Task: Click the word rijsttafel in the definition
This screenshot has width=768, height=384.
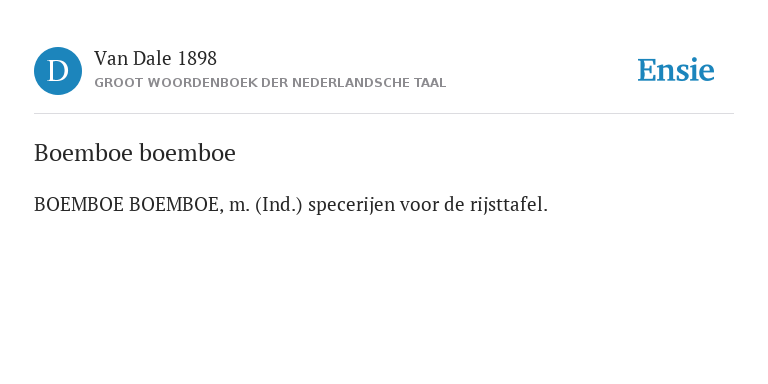Action: (508, 205)
